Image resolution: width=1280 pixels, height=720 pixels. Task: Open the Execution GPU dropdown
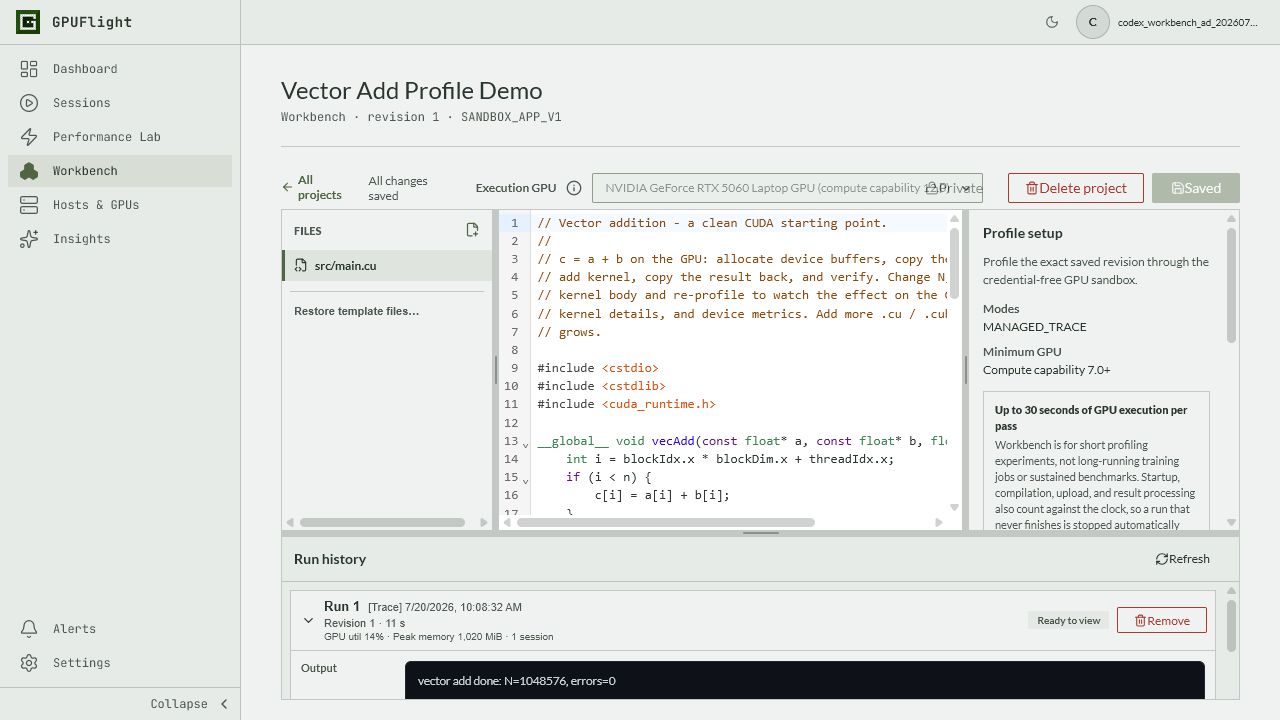[787, 188]
